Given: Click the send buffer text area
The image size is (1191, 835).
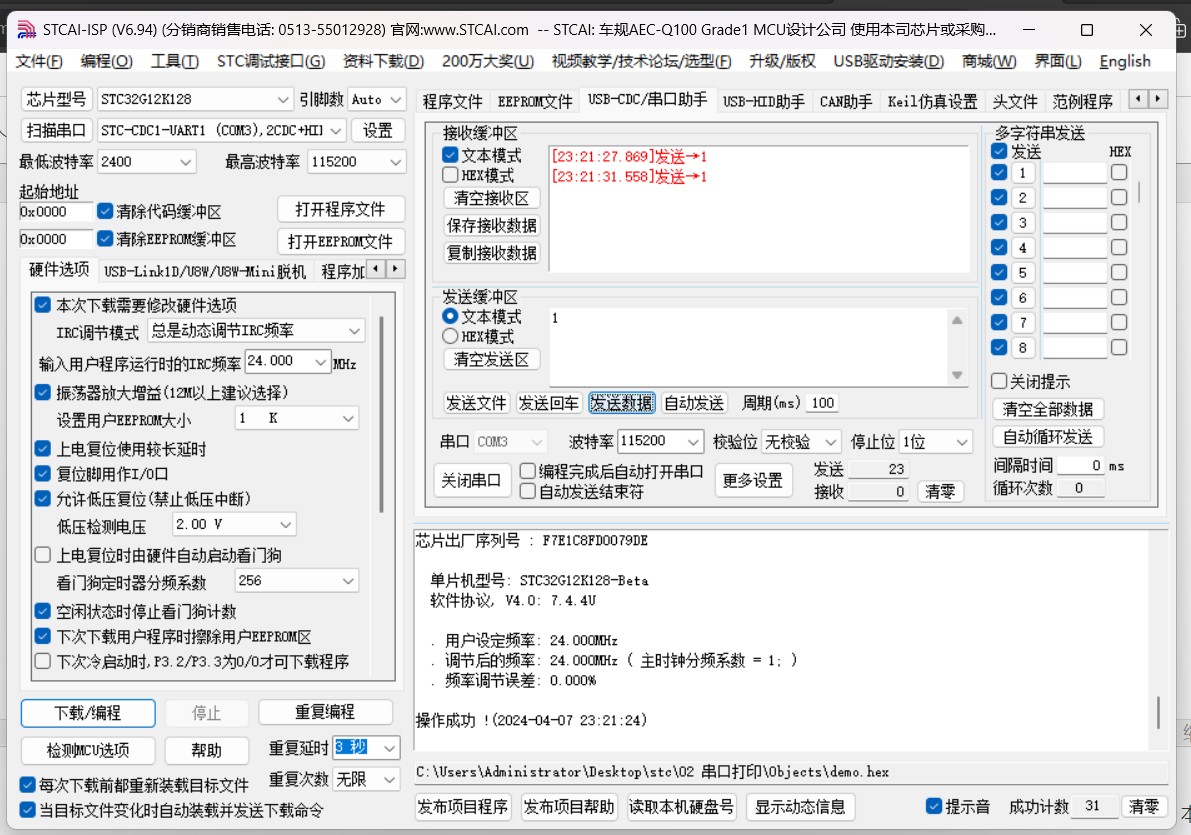Looking at the screenshot, I should pos(747,346).
